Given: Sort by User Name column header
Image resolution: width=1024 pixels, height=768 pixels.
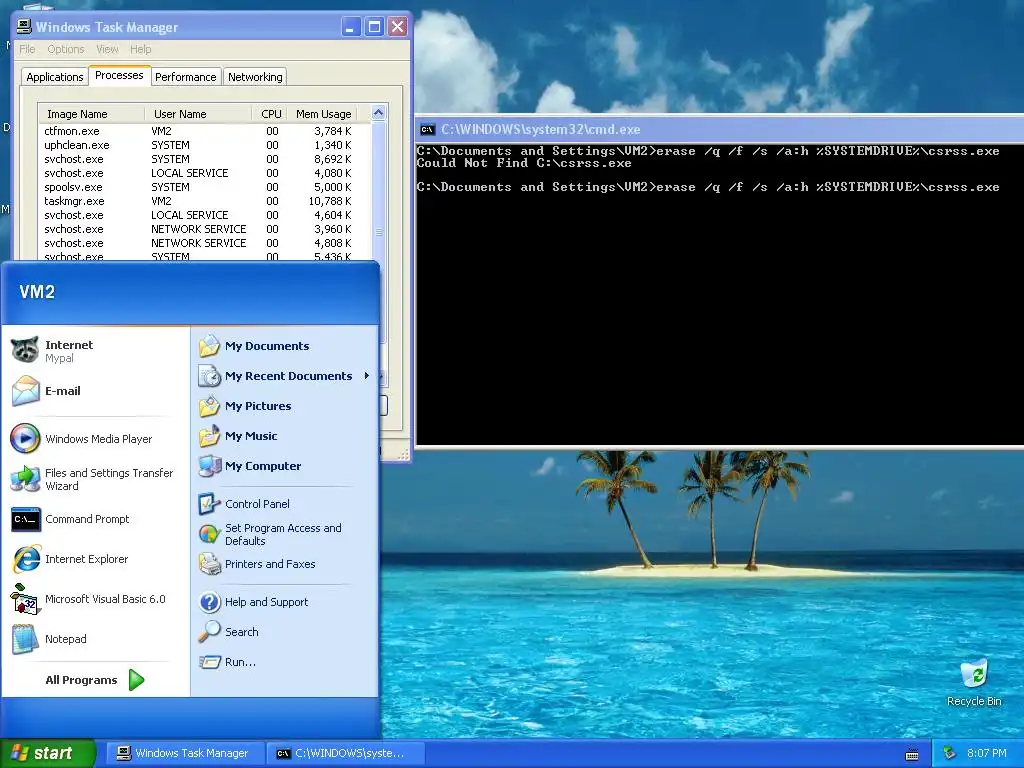Looking at the screenshot, I should 198,114.
